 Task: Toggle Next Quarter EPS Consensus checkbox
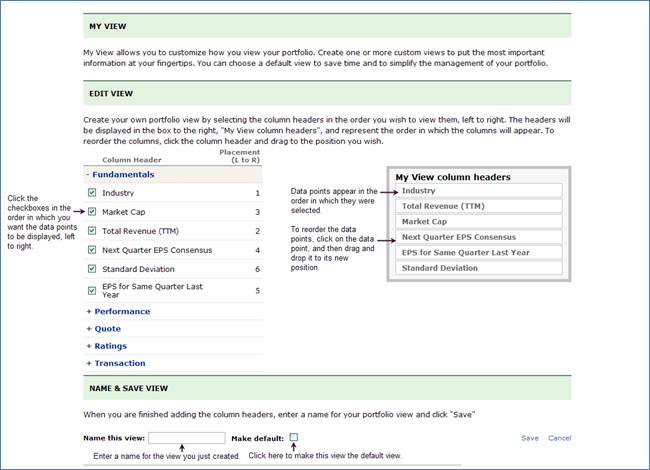92,250
